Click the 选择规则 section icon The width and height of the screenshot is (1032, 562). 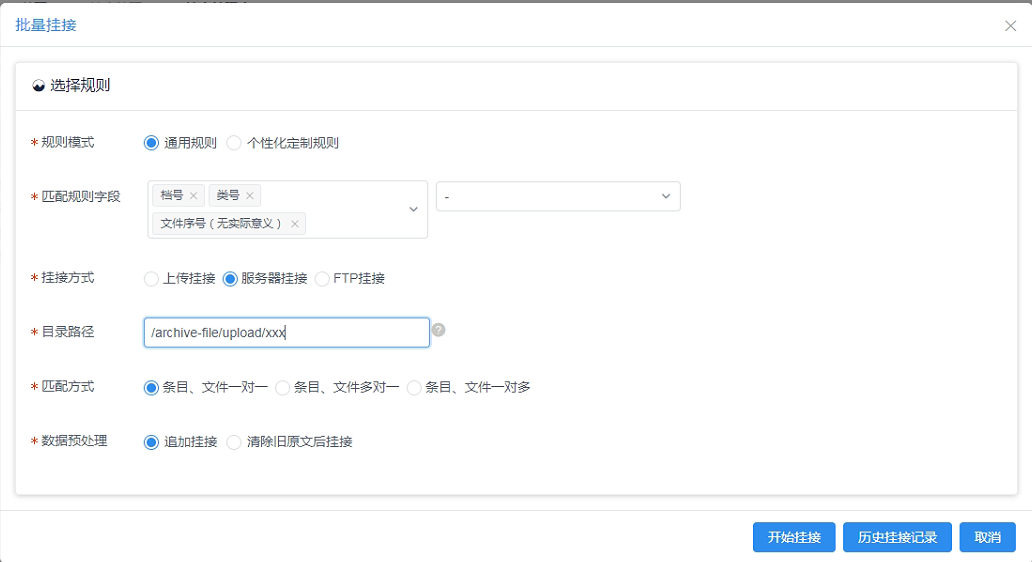[x=39, y=86]
